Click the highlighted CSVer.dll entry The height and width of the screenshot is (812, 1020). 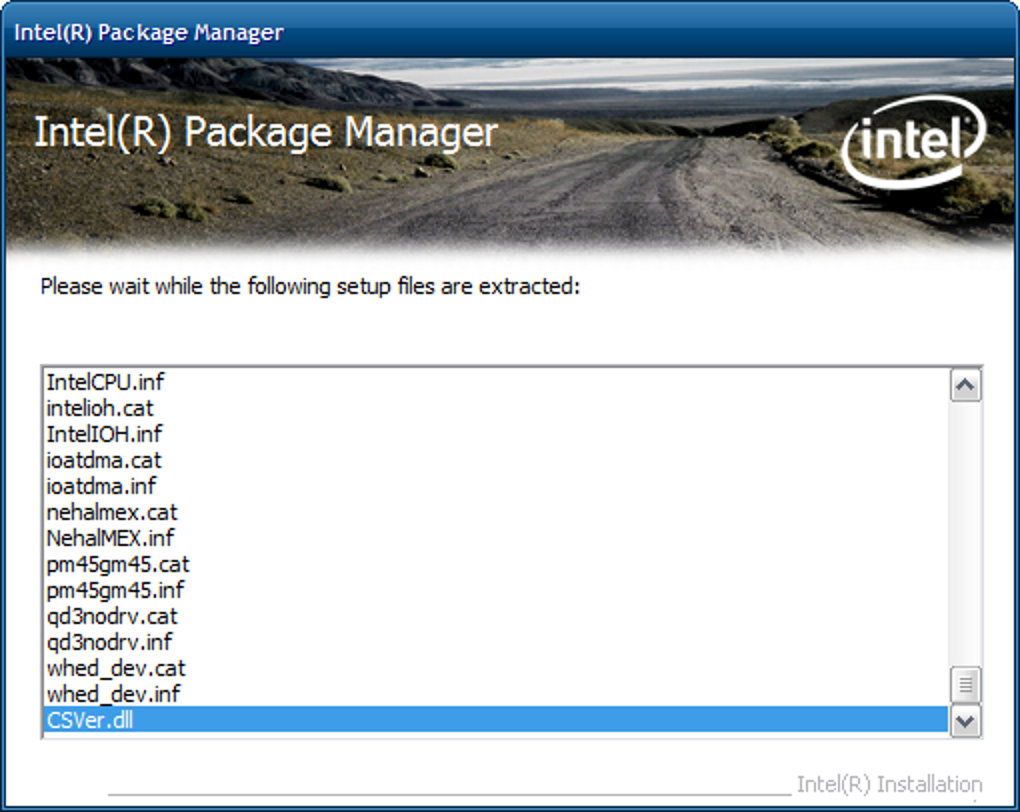[90, 720]
